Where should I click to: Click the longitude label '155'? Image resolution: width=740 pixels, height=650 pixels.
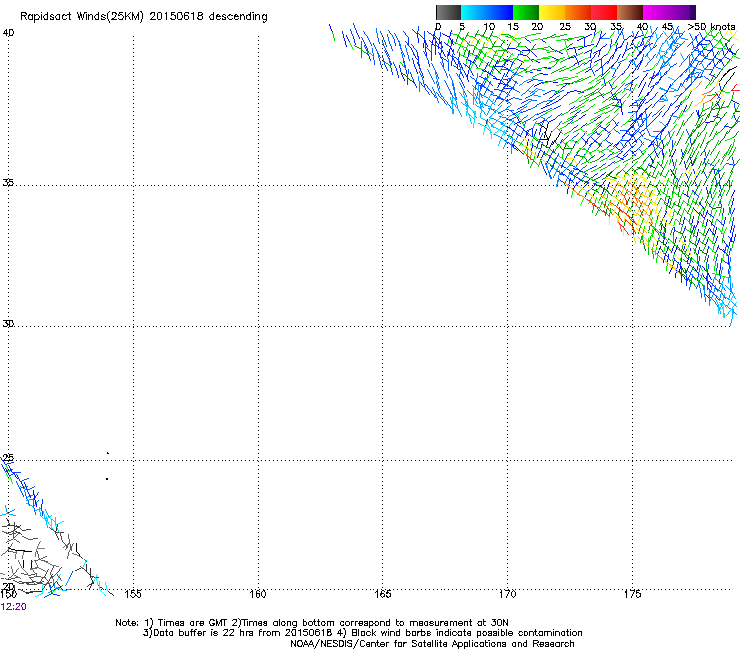(133, 594)
